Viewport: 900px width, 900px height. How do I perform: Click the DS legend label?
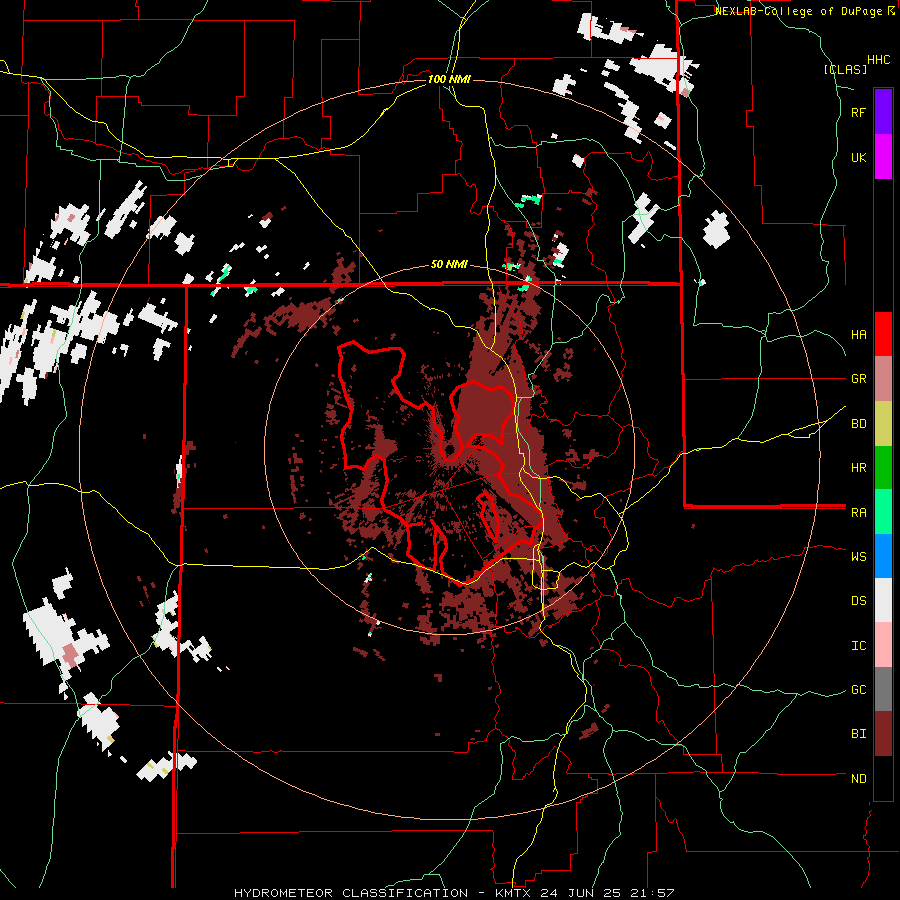(x=858, y=600)
